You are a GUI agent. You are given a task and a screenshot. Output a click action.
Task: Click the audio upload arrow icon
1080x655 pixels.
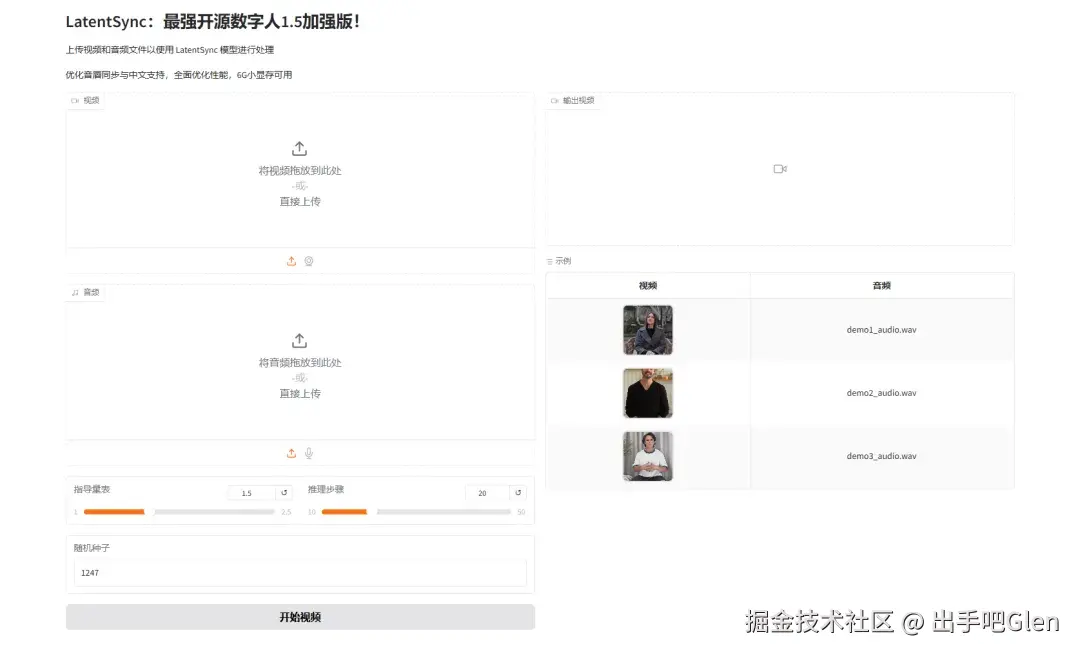299,341
